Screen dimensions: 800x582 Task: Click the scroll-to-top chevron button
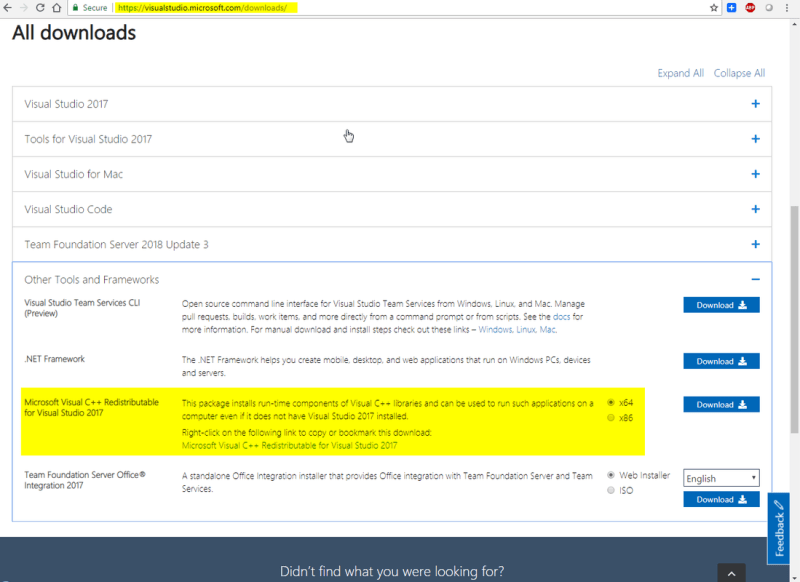pyautogui.click(x=731, y=573)
